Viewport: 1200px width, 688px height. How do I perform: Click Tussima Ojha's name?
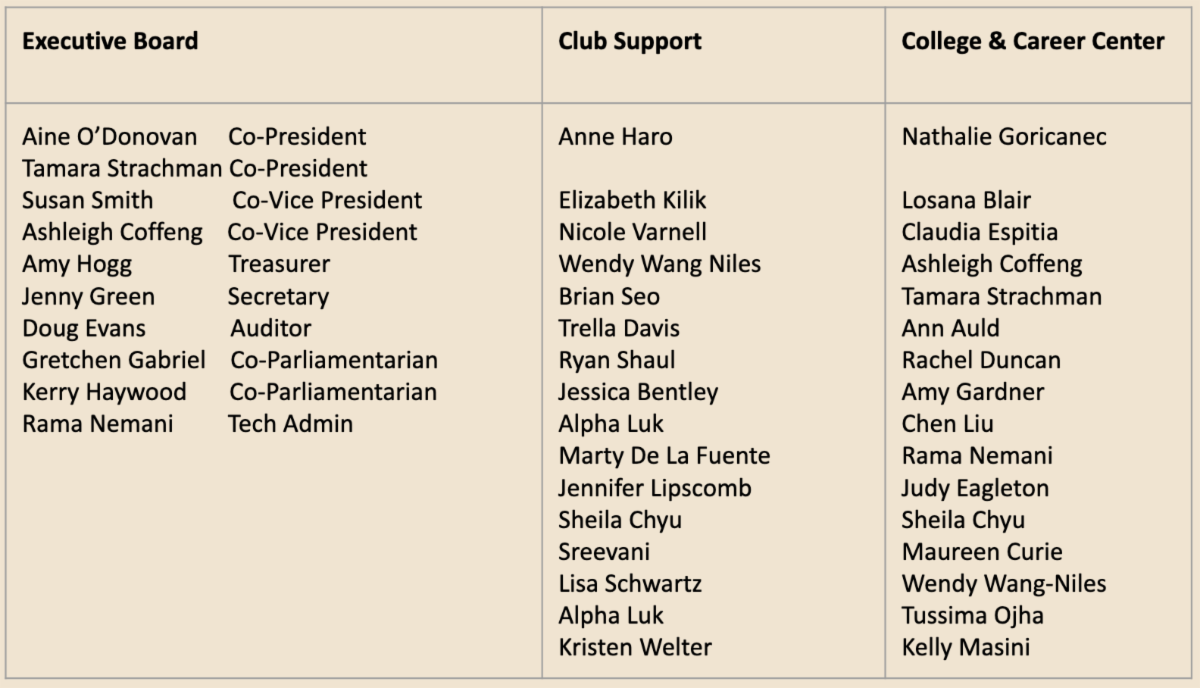point(972,615)
